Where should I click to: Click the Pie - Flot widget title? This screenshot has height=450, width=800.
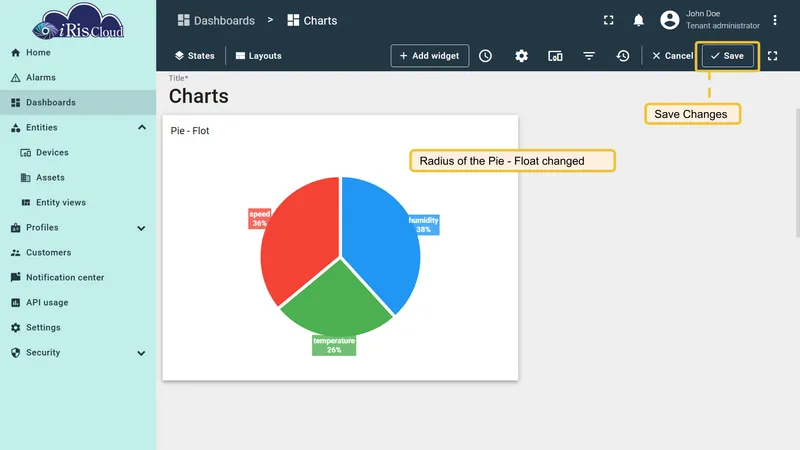[x=190, y=131]
